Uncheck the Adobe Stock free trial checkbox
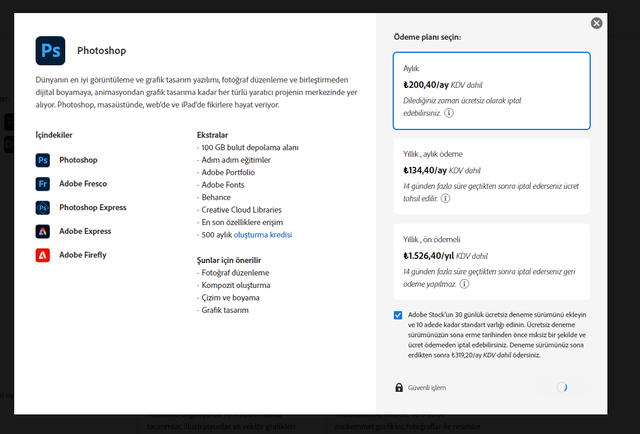 tap(399, 315)
